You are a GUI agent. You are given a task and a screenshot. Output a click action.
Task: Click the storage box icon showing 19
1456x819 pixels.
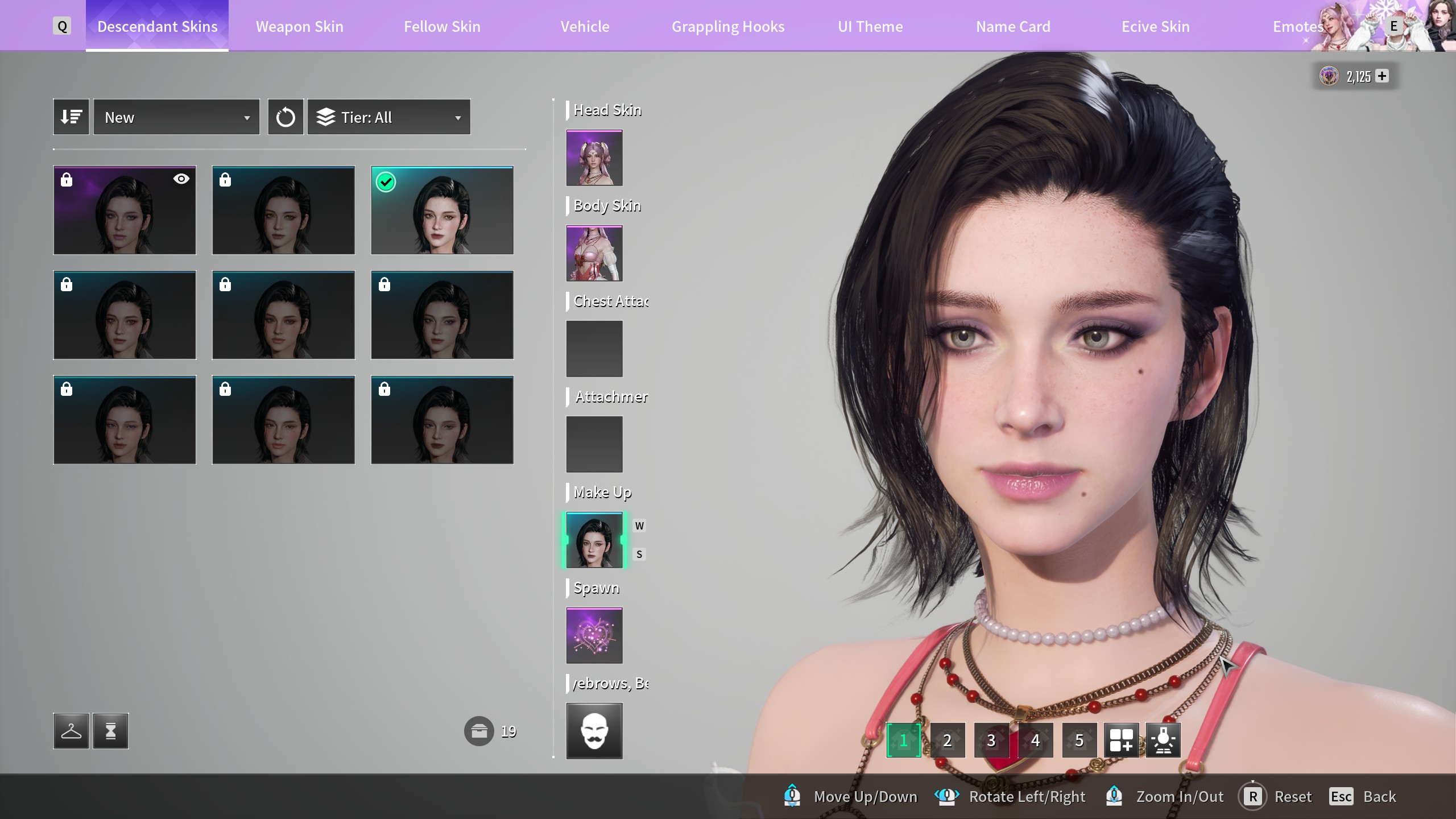tap(479, 731)
